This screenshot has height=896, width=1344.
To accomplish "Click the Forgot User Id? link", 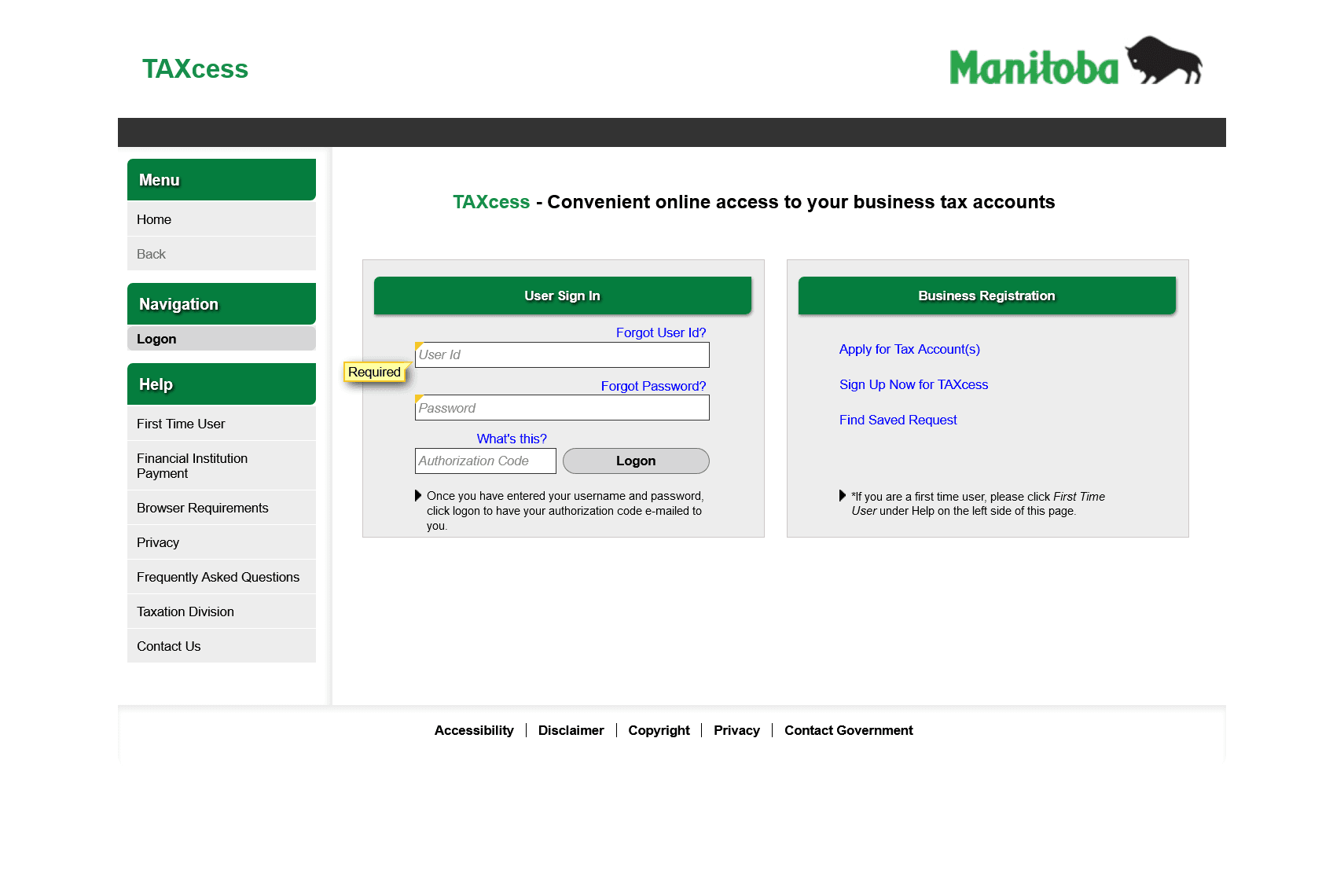I will pyautogui.click(x=661, y=332).
